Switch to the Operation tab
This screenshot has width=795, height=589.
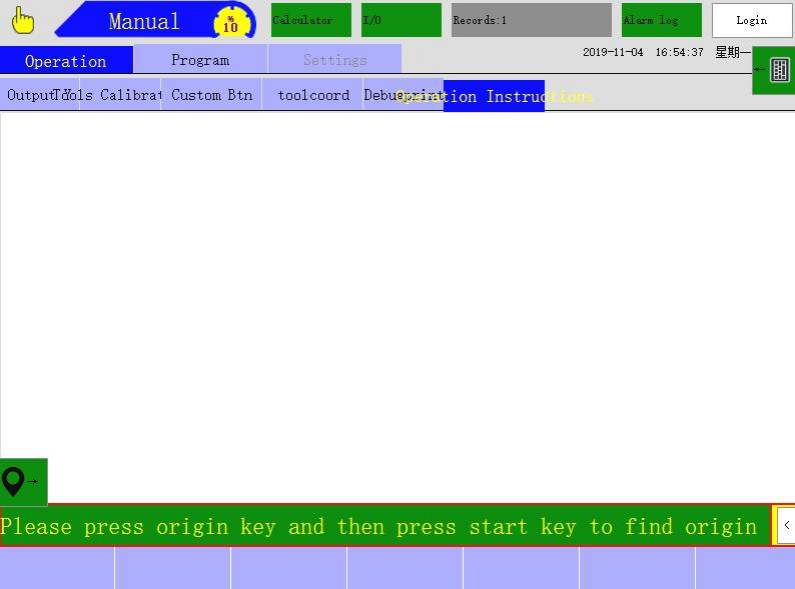[x=66, y=61]
